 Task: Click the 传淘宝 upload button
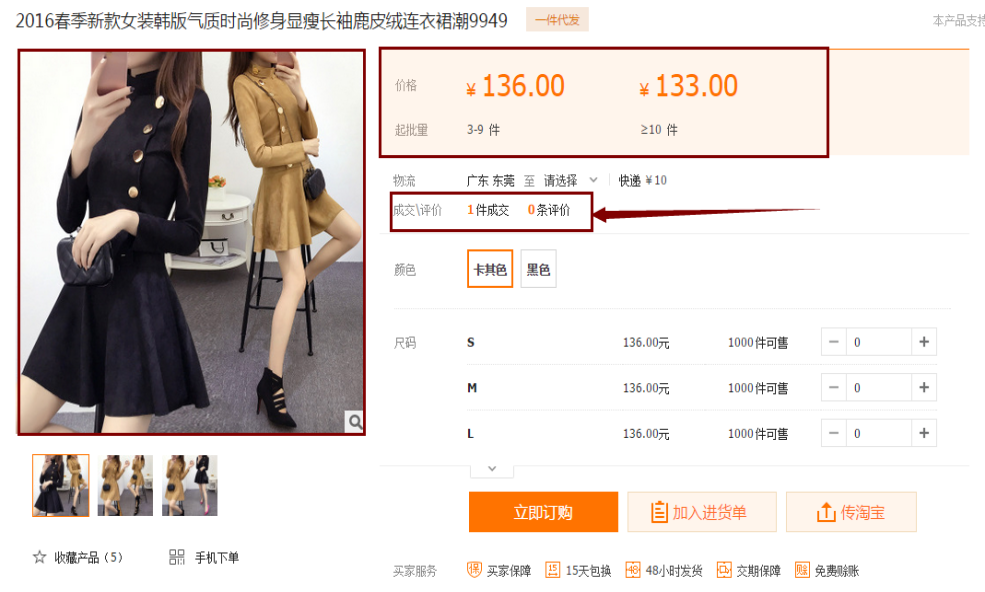point(851,512)
